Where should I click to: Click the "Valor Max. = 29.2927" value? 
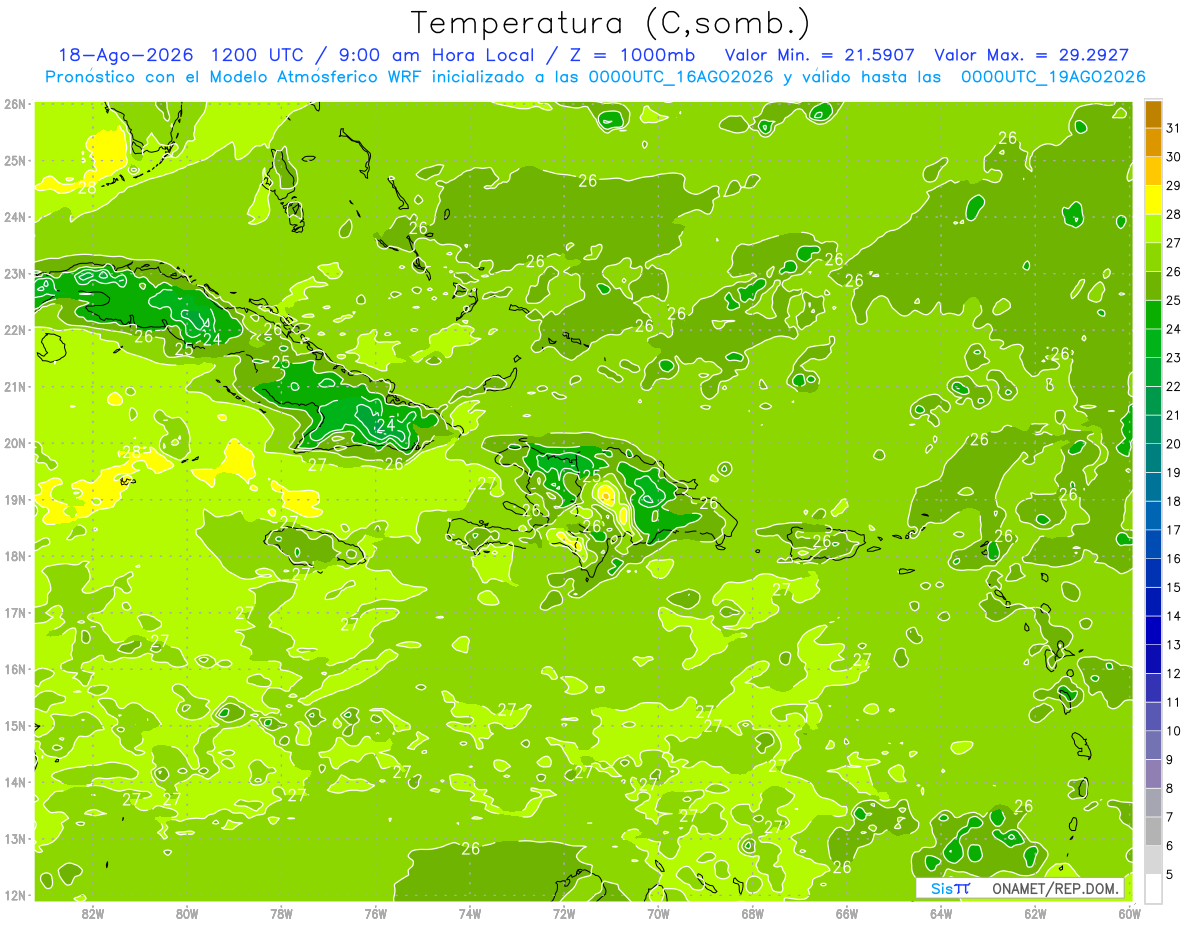(1032, 55)
